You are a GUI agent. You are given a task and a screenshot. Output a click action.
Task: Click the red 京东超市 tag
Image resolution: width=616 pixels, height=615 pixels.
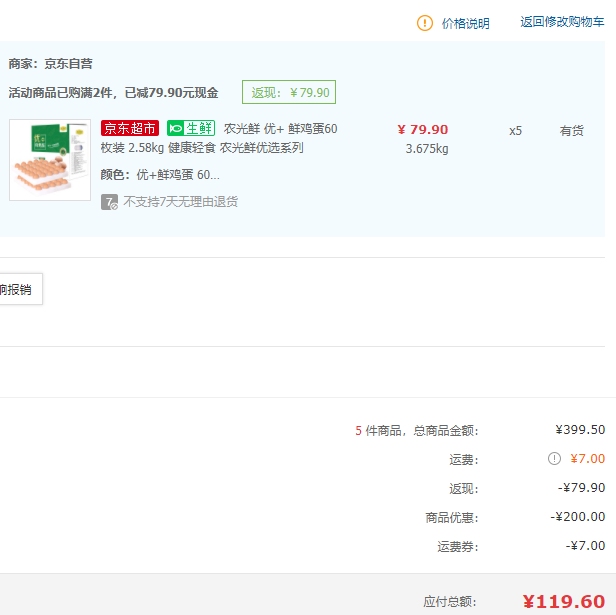click(x=130, y=129)
